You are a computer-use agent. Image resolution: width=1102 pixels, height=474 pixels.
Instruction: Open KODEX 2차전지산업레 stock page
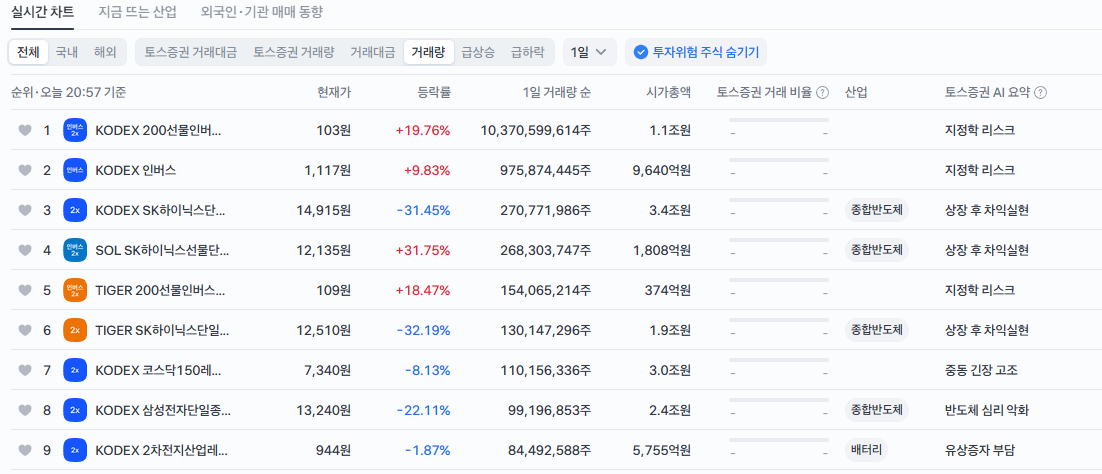coord(162,450)
